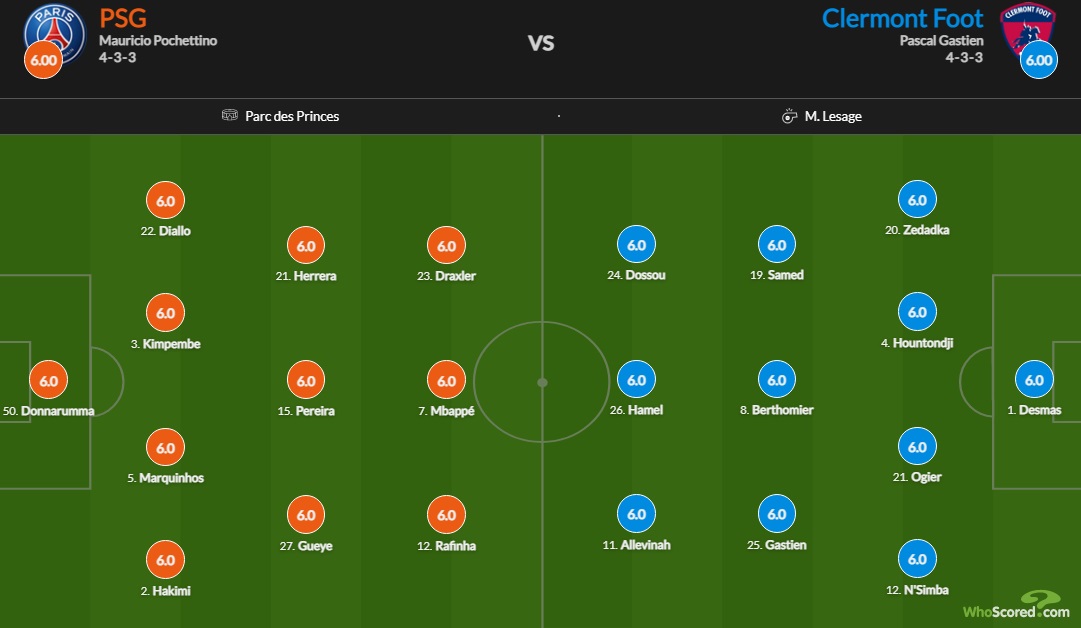1081x628 pixels.
Task: Click manager name Pascal Gastien
Action: tap(941, 41)
